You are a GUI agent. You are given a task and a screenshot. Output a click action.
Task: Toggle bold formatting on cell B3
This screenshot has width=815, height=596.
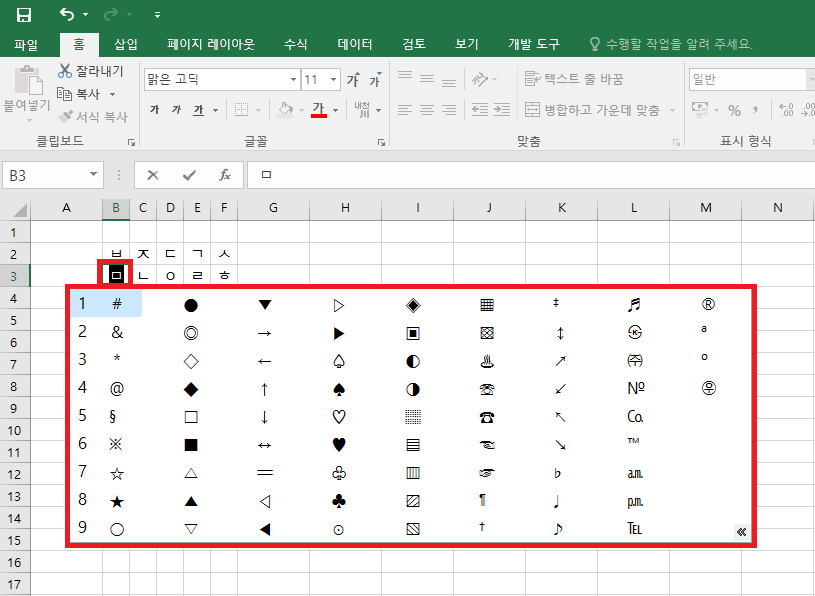[x=152, y=109]
